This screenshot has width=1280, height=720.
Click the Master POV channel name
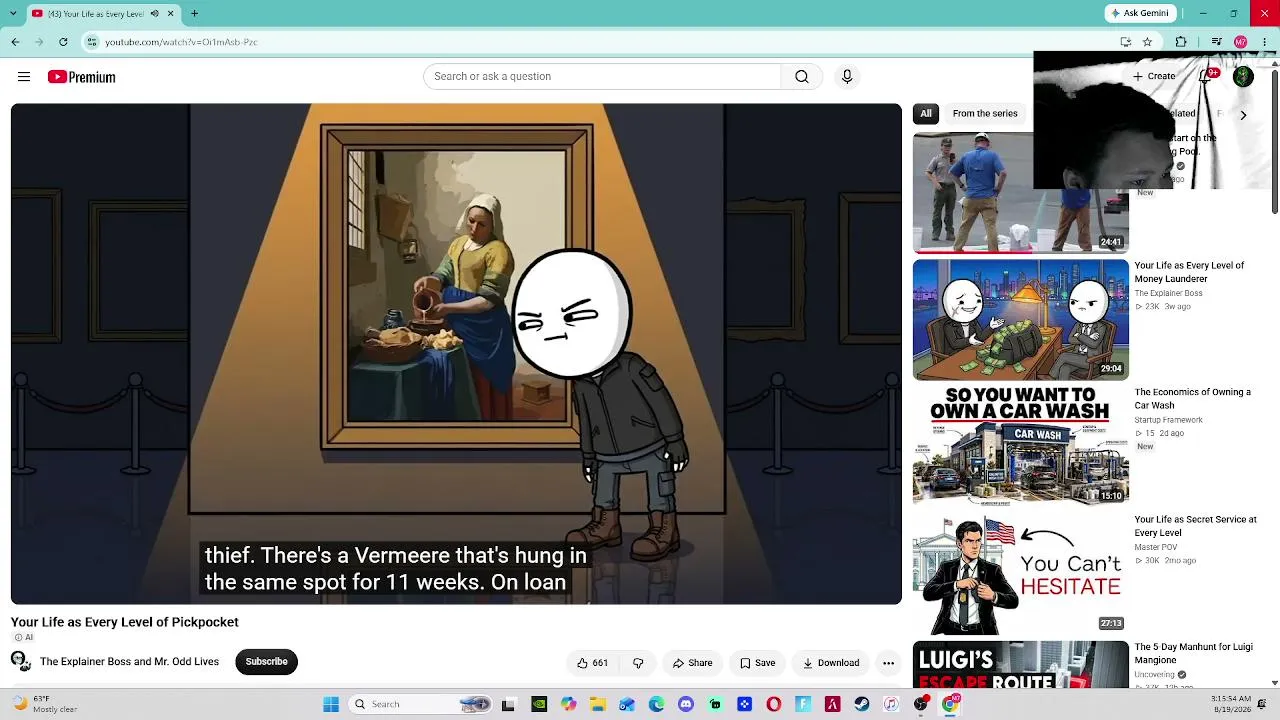click(x=1155, y=547)
